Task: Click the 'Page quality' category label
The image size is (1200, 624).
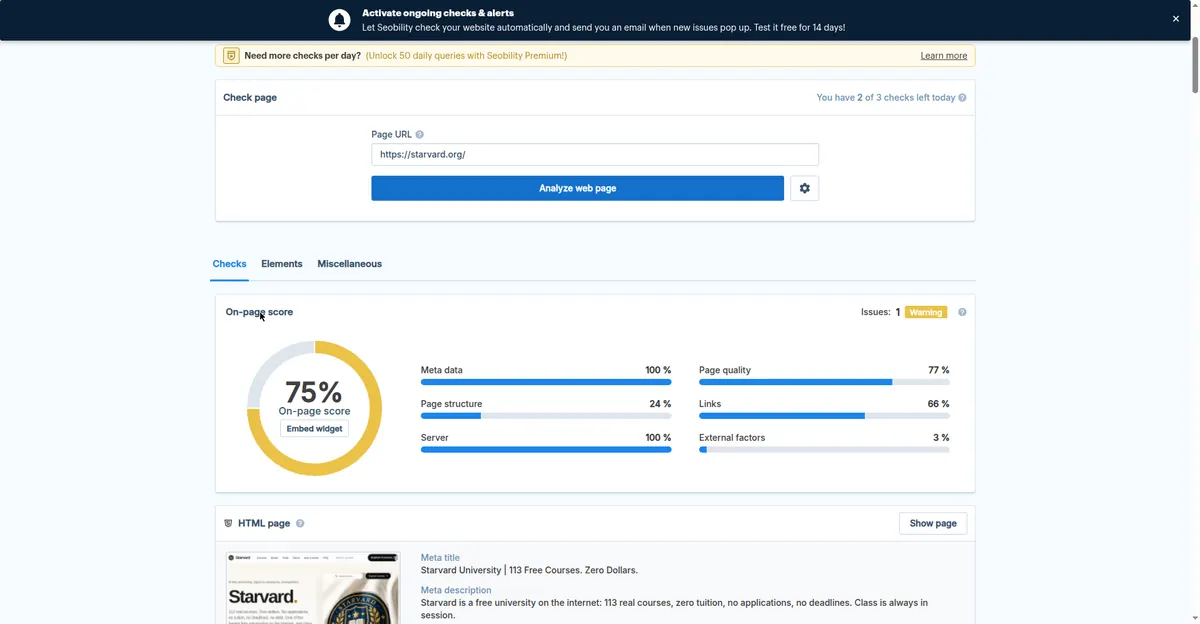Action: click(x=725, y=370)
